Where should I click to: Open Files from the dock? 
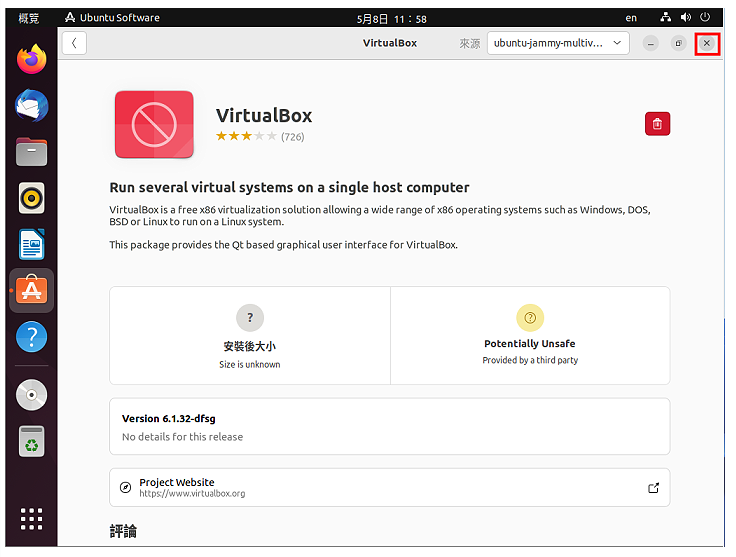[31, 152]
